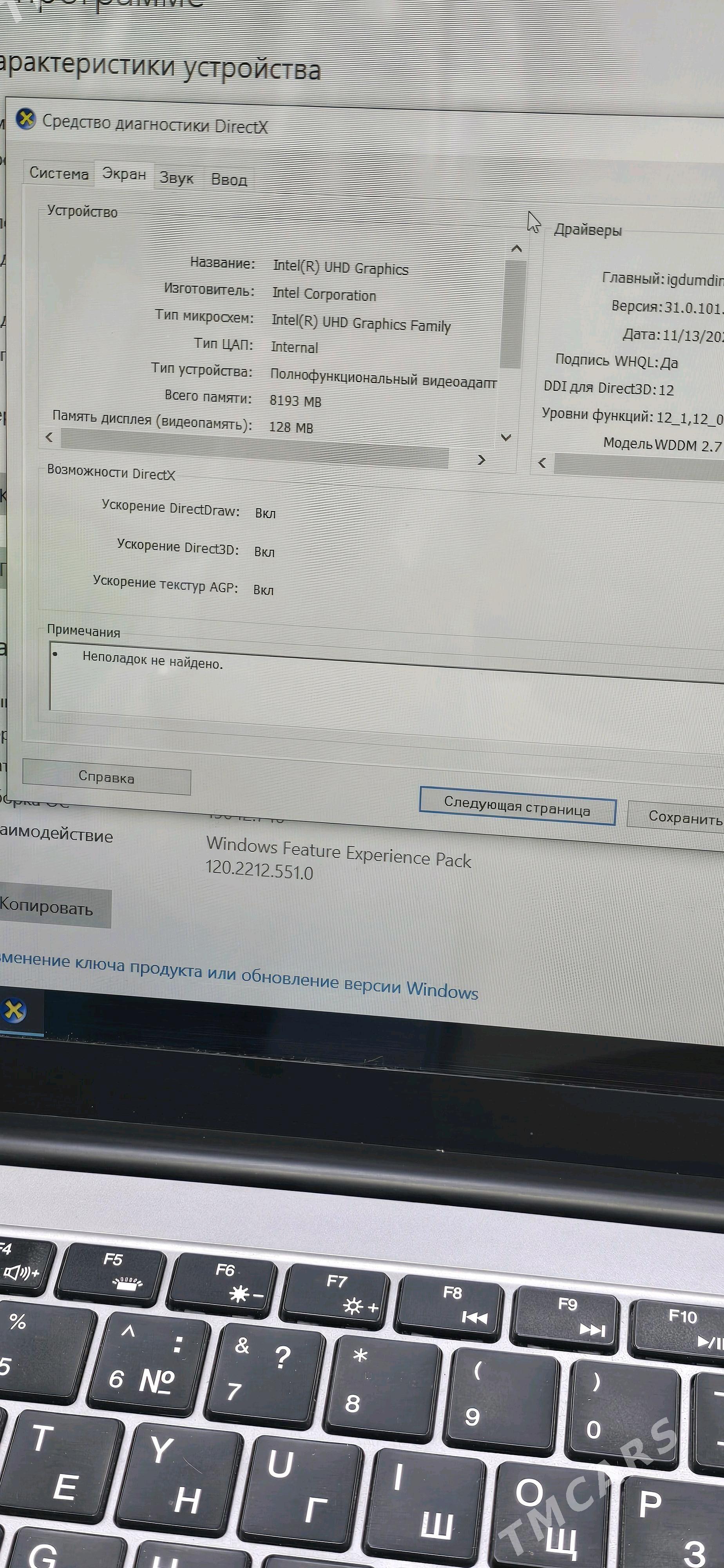
Task: Click the DirectX icon in the dialog title bar
Action: pyautogui.click(x=25, y=119)
